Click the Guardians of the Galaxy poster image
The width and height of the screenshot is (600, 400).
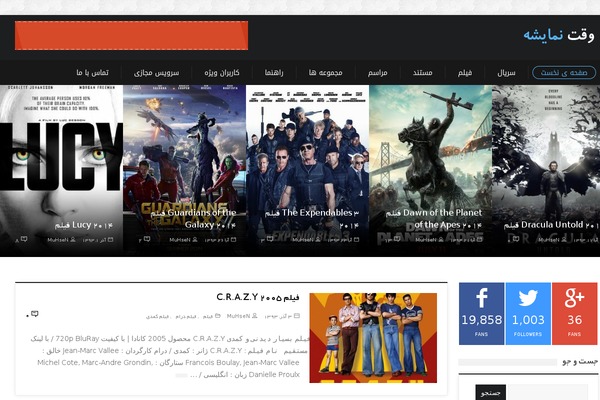click(184, 171)
